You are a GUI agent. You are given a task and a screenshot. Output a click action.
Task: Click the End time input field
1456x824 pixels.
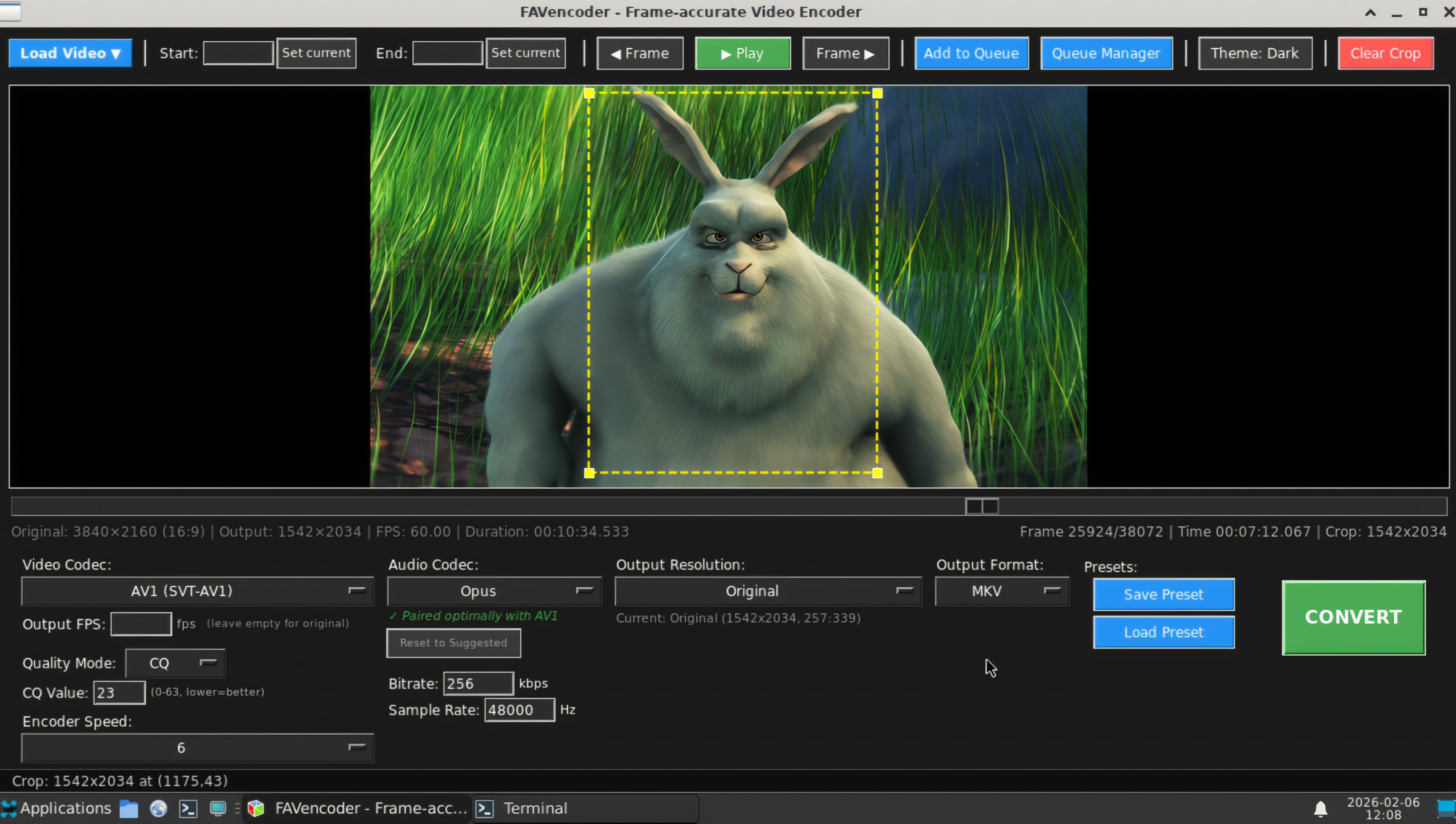click(x=447, y=53)
